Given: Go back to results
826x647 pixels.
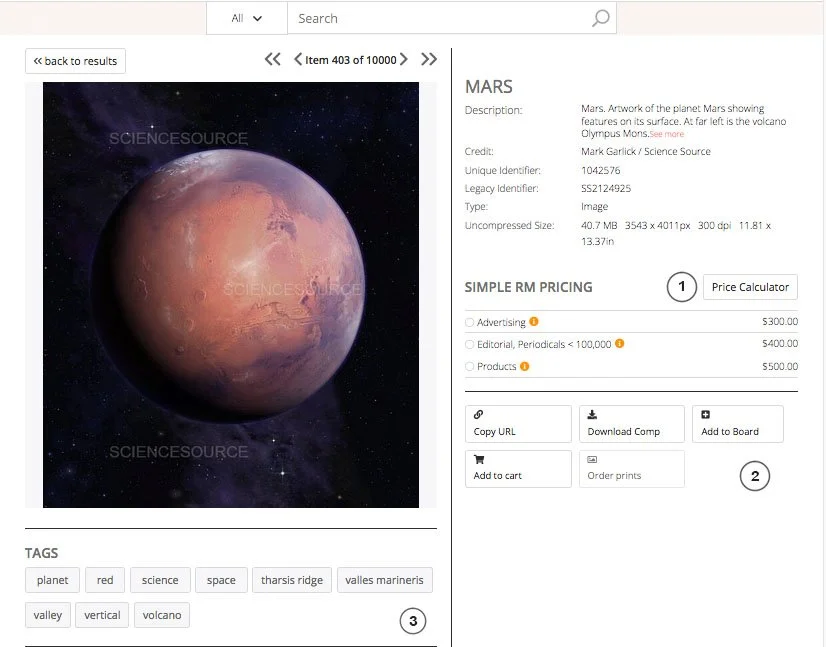Looking at the screenshot, I should pos(75,61).
